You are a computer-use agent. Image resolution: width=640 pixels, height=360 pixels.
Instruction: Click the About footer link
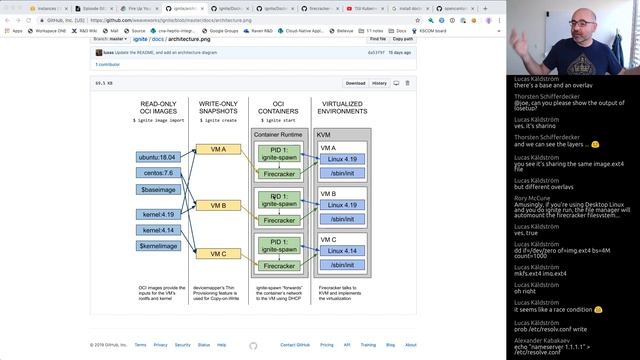click(x=411, y=345)
